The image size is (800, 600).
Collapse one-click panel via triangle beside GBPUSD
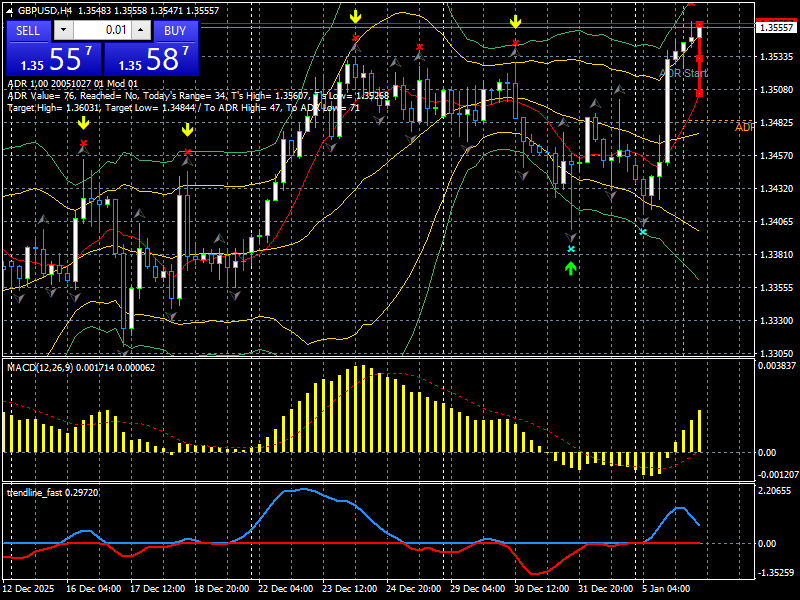[11, 10]
